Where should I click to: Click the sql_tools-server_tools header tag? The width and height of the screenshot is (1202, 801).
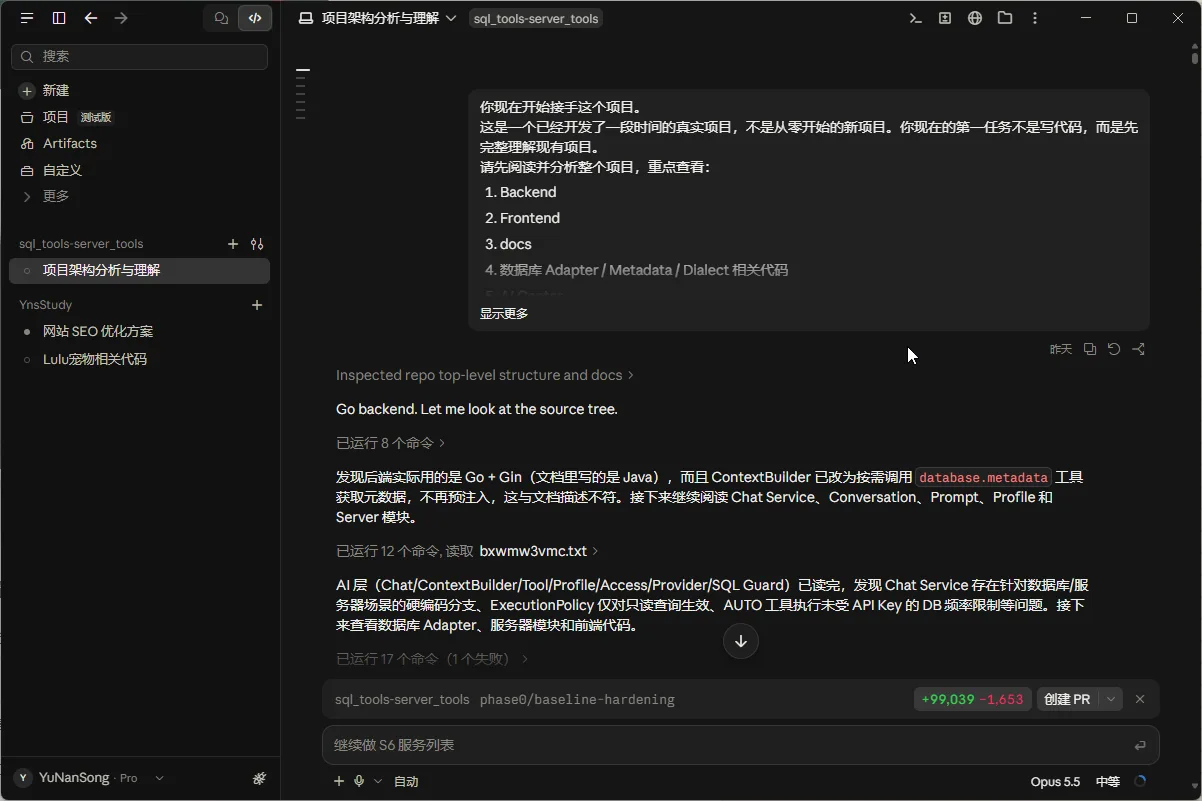[536, 18]
